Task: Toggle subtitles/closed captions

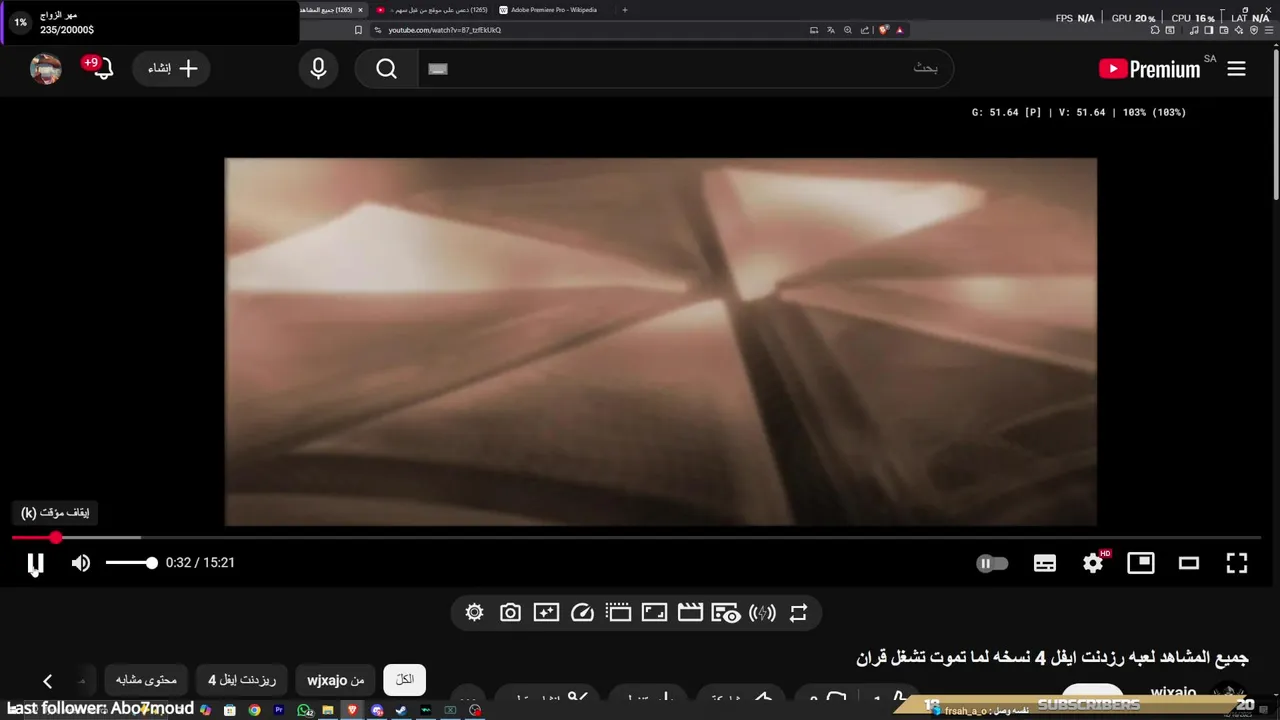Action: tap(1045, 563)
